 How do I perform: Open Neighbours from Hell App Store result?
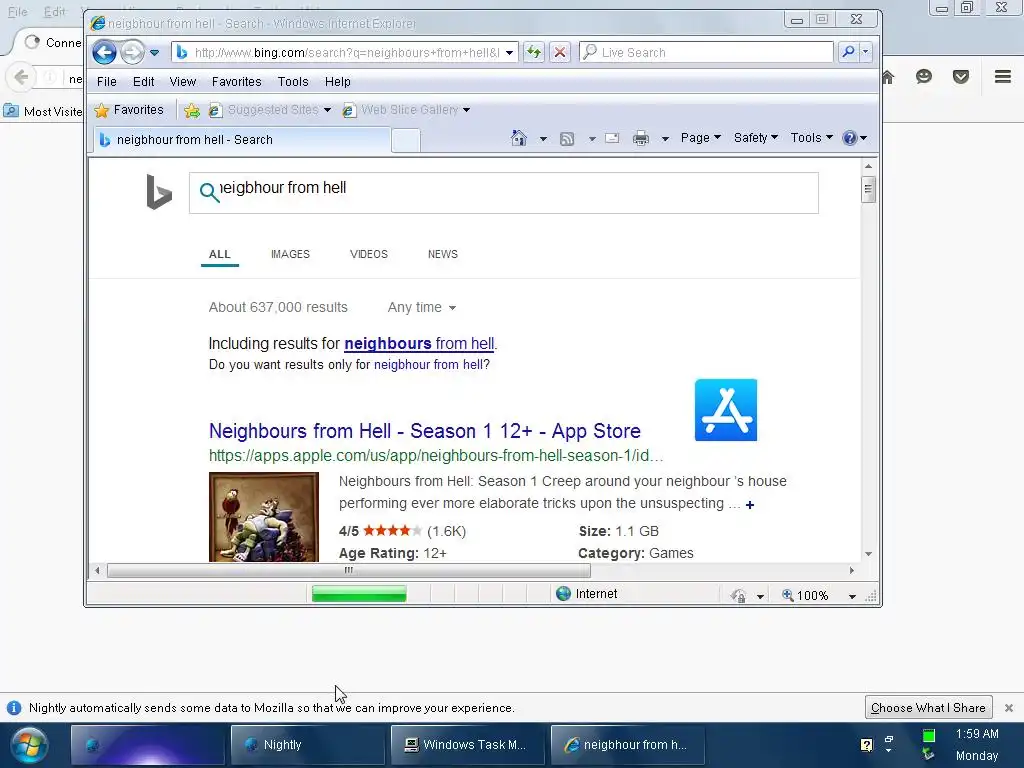[424, 431]
